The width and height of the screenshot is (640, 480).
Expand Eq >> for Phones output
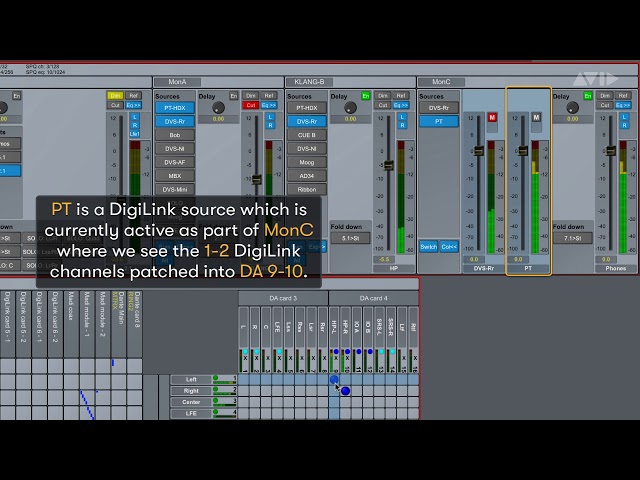click(x=623, y=105)
